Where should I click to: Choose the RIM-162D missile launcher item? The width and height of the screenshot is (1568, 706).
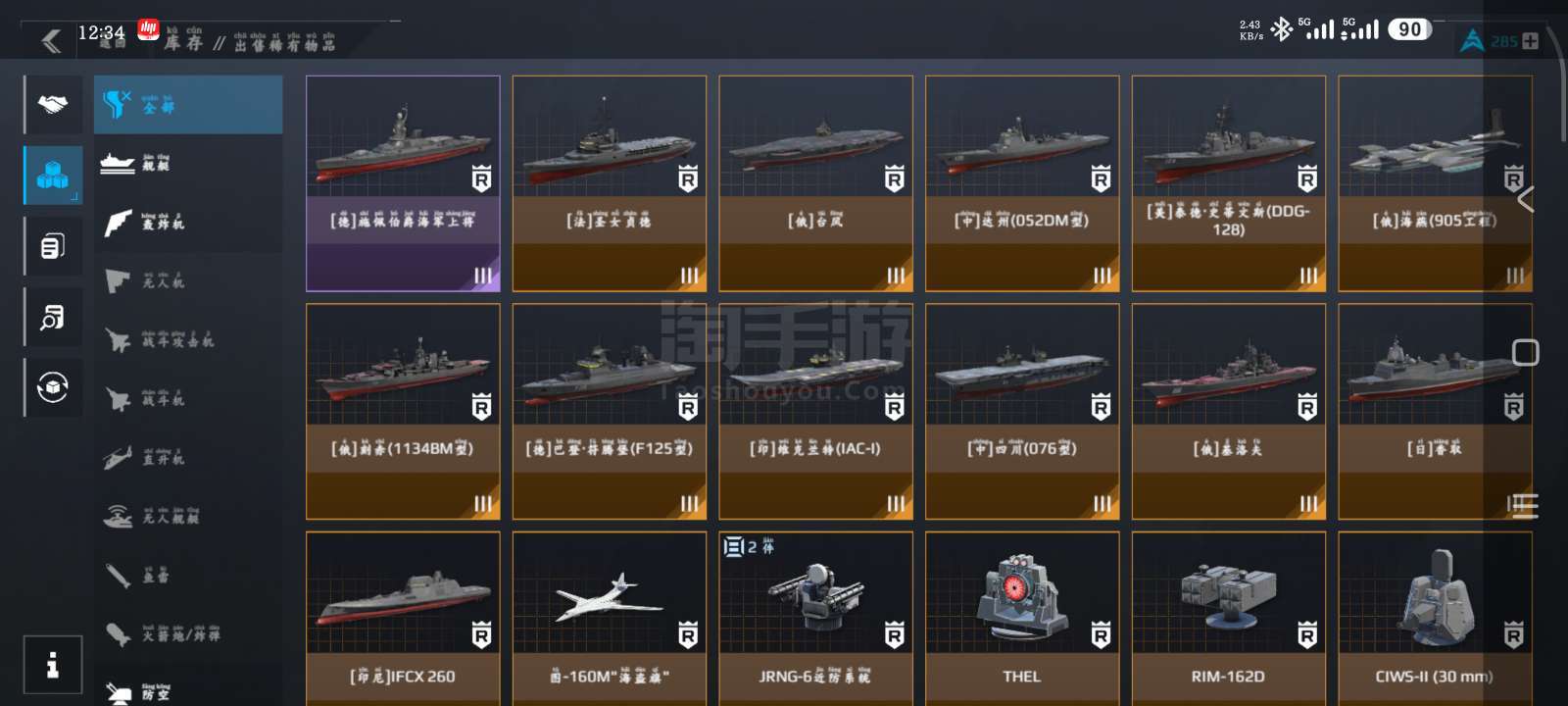tap(1229, 619)
